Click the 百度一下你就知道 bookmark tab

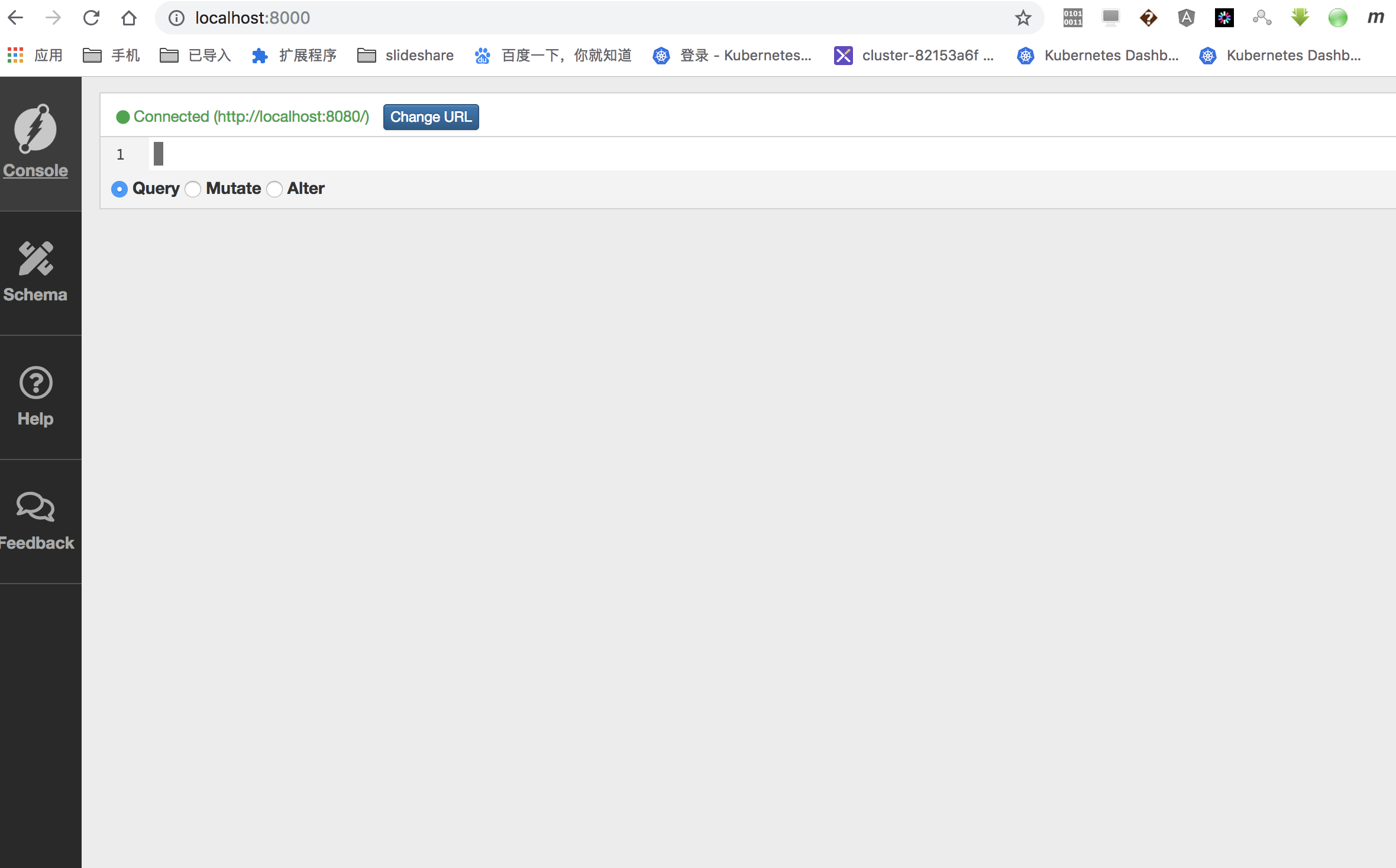(554, 55)
